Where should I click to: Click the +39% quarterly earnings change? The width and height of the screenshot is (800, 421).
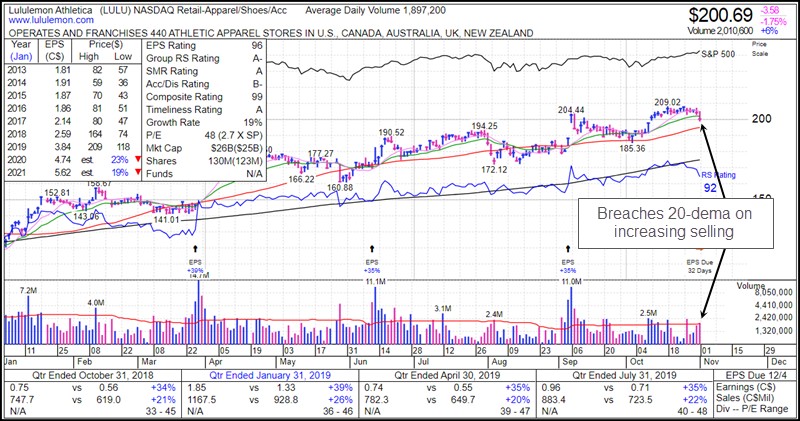point(341,387)
